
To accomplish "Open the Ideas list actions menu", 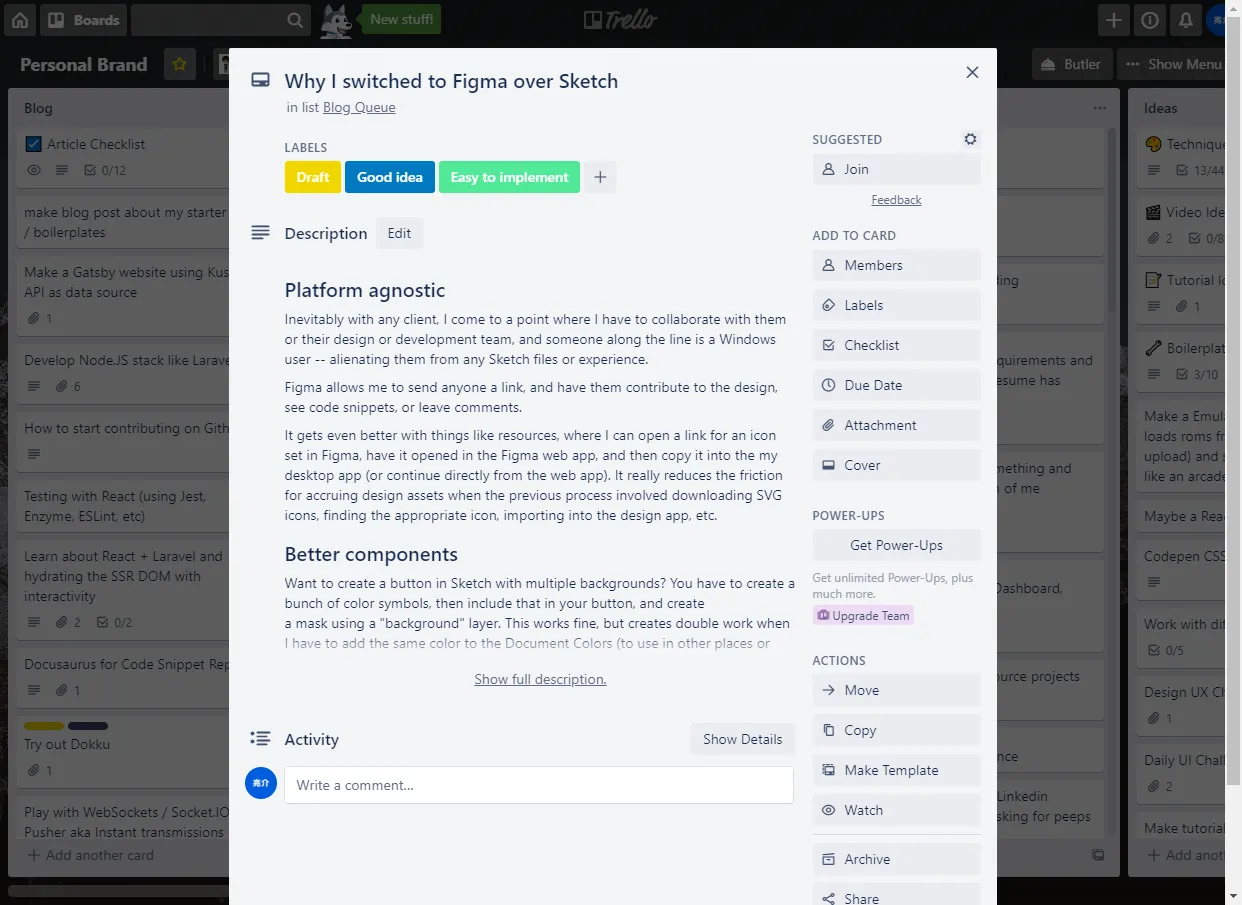I will (x=1099, y=108).
